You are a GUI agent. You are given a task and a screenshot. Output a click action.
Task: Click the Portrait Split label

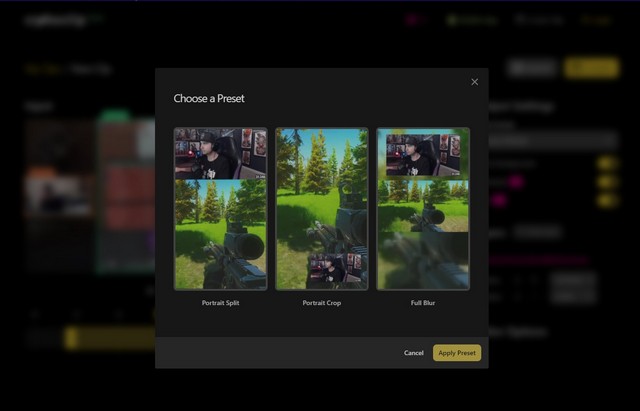[220, 302]
